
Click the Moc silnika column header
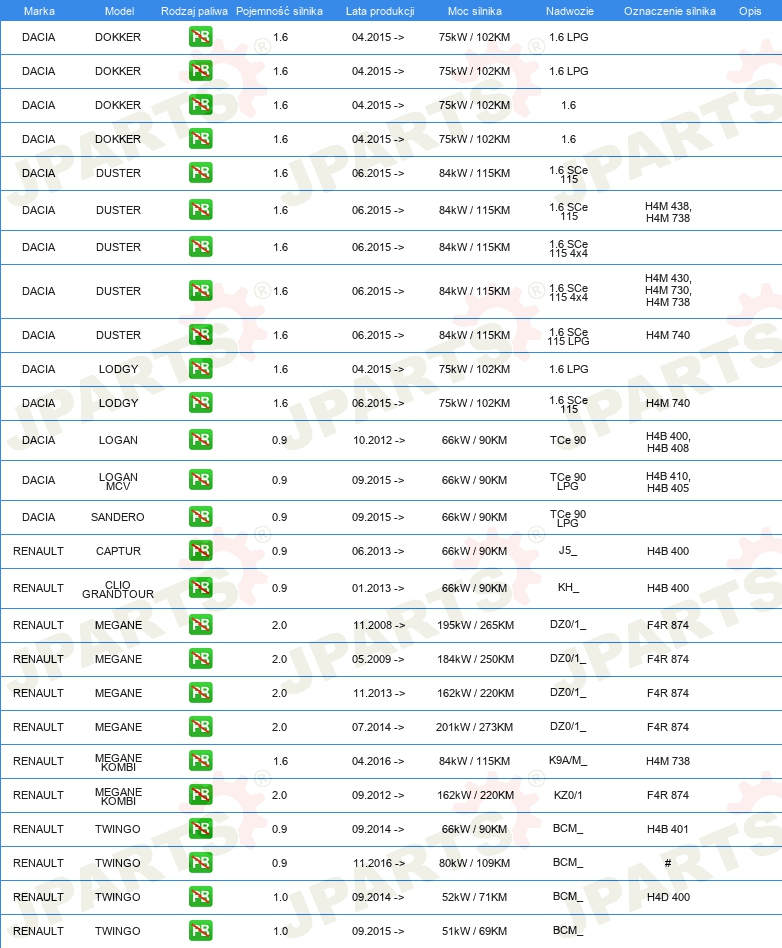[x=475, y=11]
